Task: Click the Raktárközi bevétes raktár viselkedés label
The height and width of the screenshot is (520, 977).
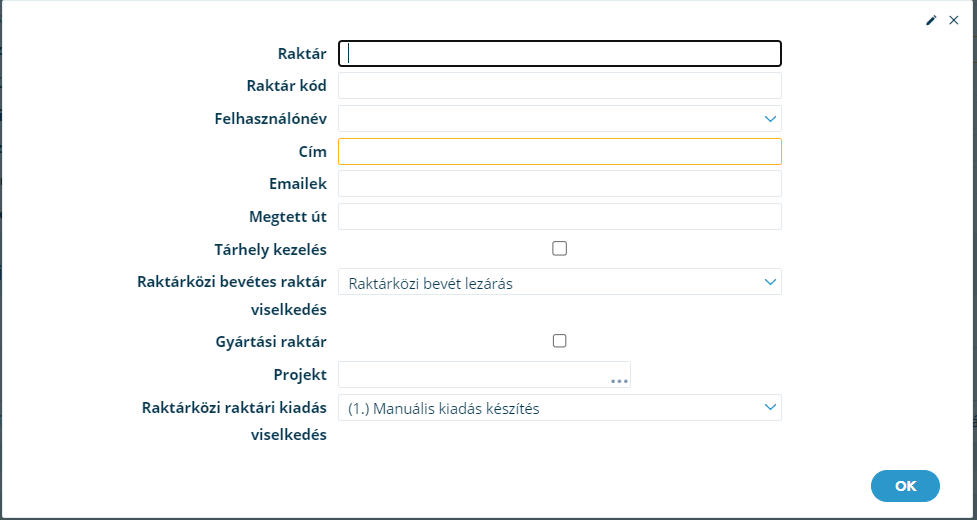Action: pyautogui.click(x=232, y=296)
